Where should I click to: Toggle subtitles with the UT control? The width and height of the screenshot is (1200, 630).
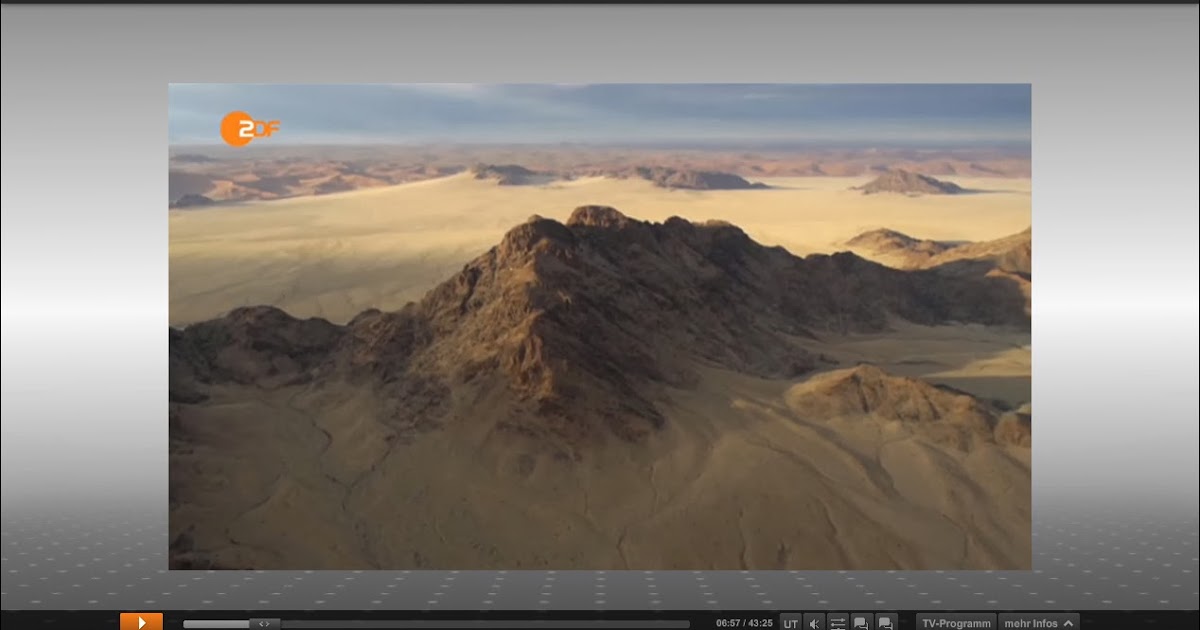[793, 622]
